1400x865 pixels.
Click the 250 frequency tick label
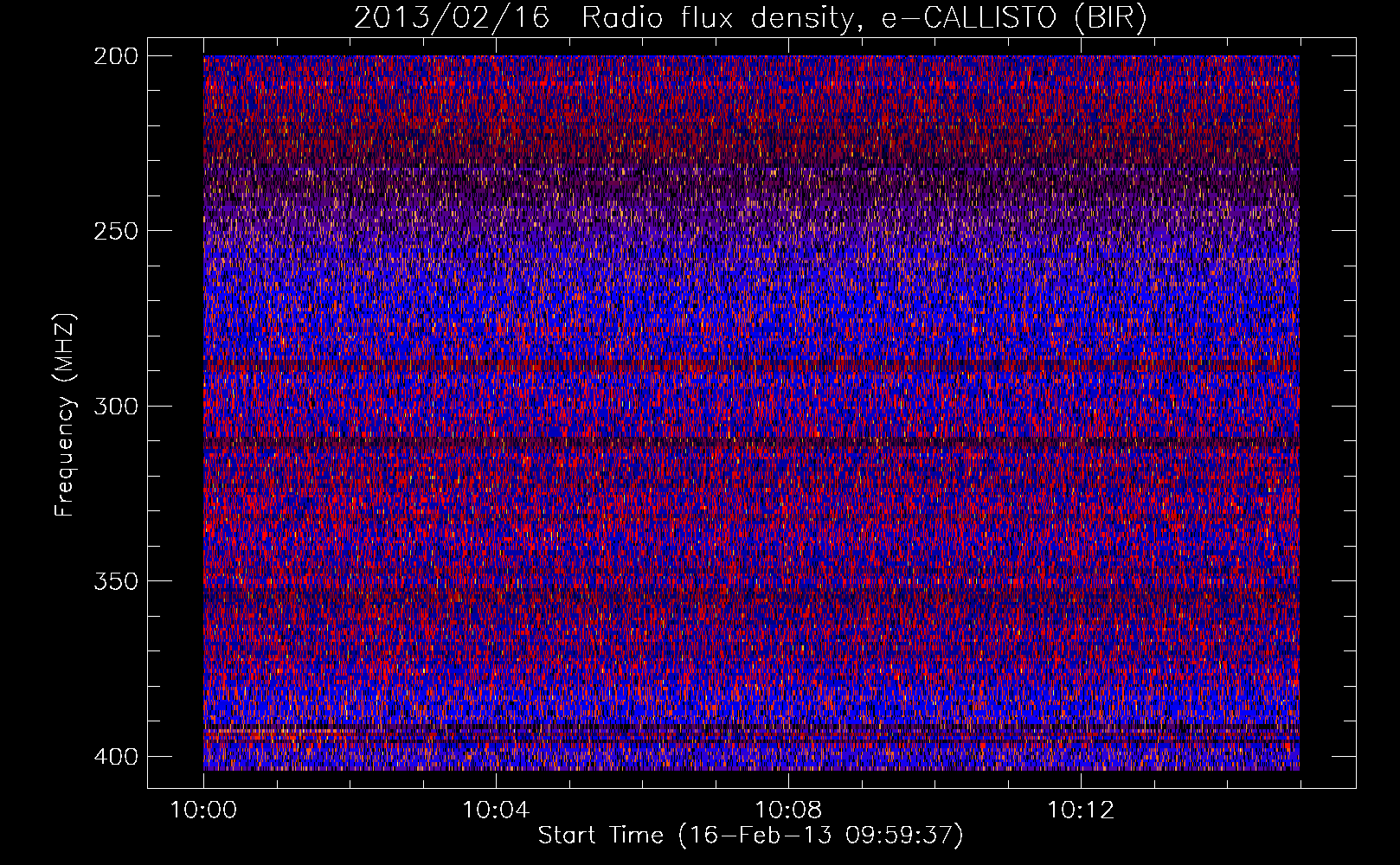116,231
